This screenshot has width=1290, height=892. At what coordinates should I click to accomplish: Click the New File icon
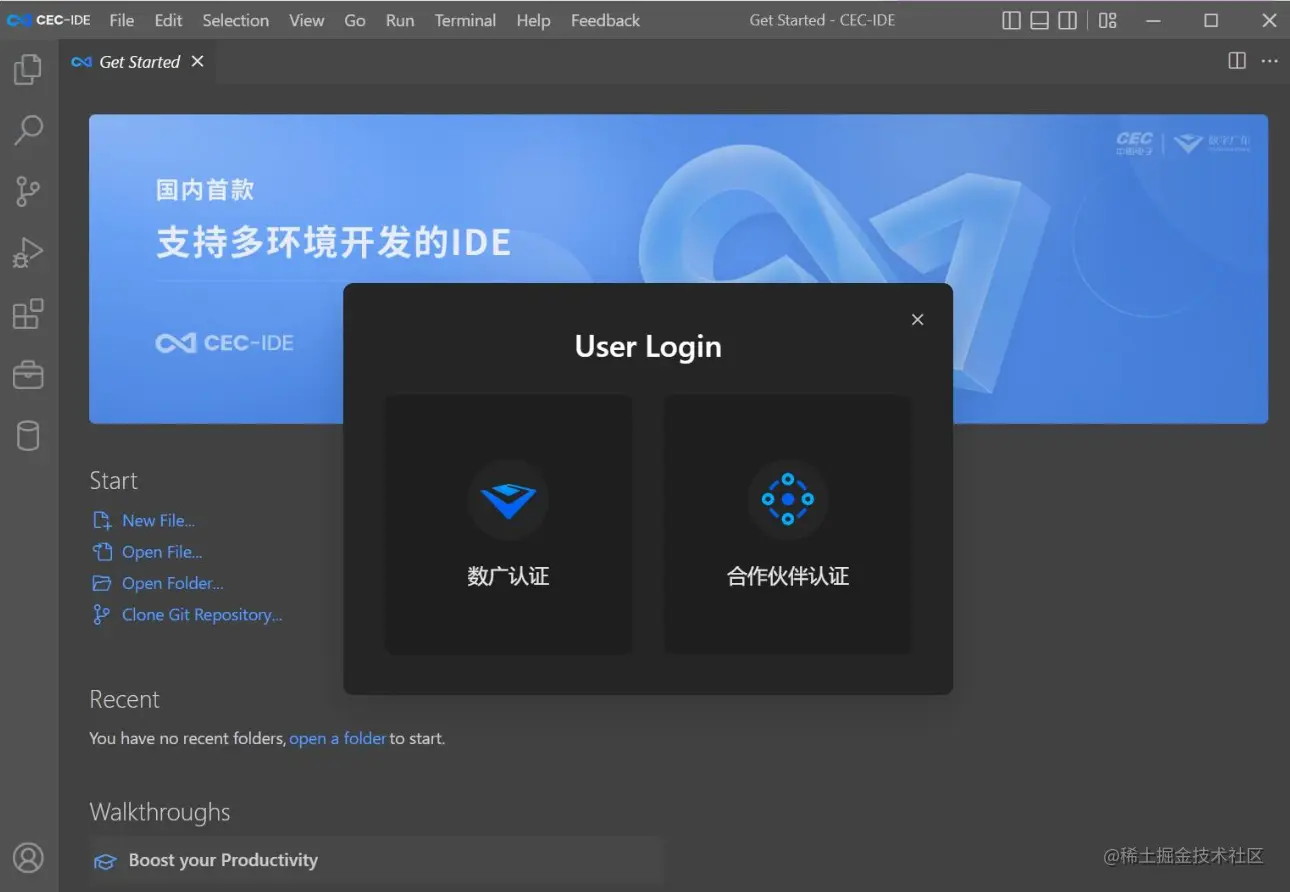pyautogui.click(x=102, y=520)
